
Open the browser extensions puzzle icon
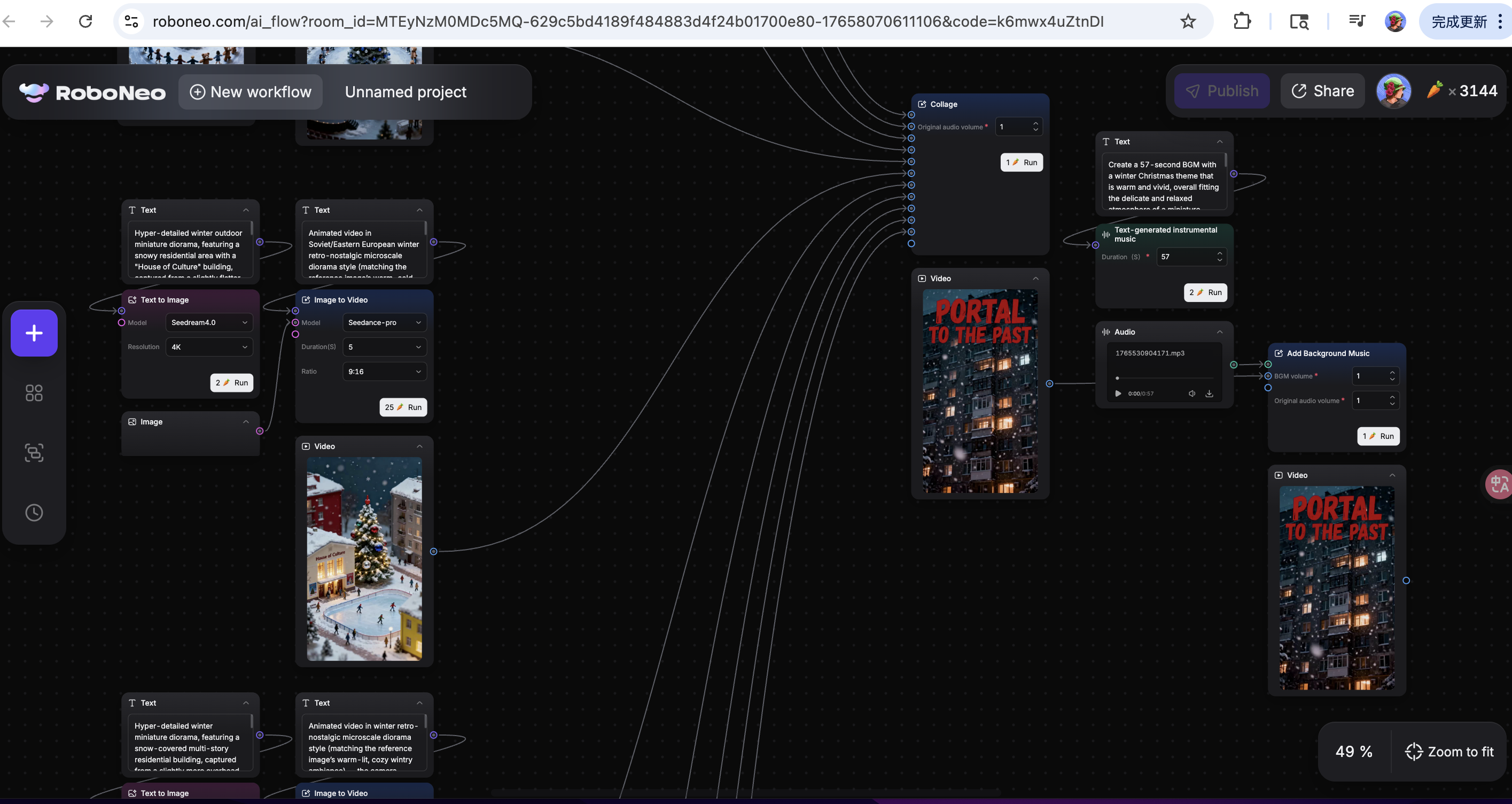point(1242,22)
